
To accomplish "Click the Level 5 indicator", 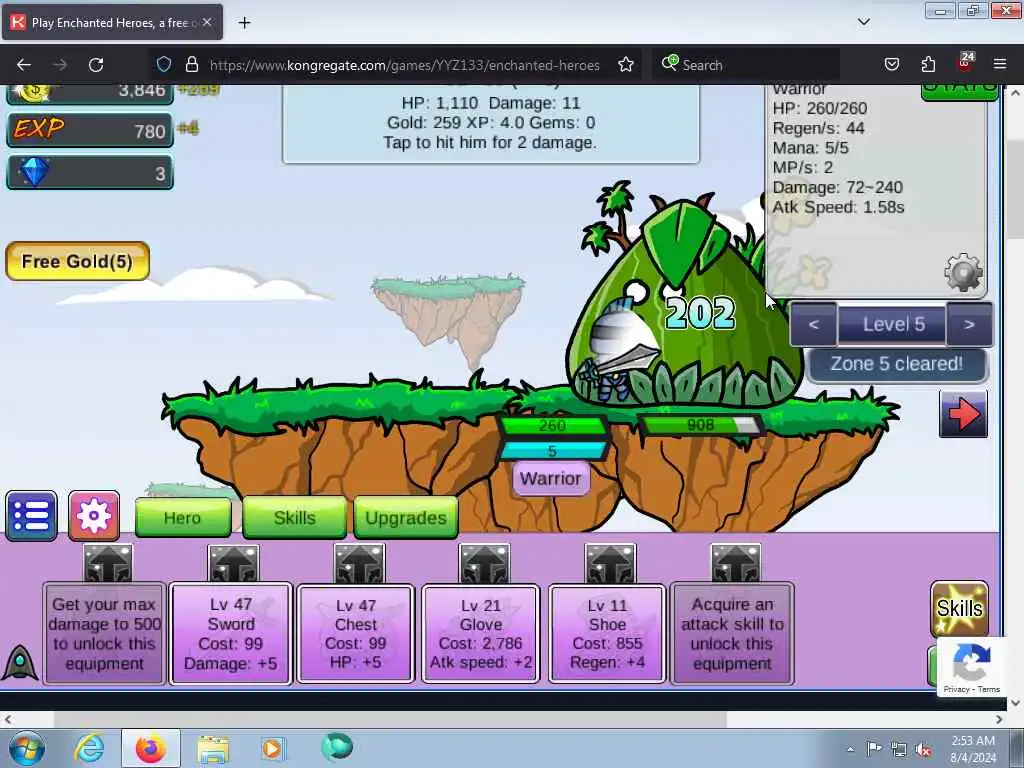I will 893,325.
